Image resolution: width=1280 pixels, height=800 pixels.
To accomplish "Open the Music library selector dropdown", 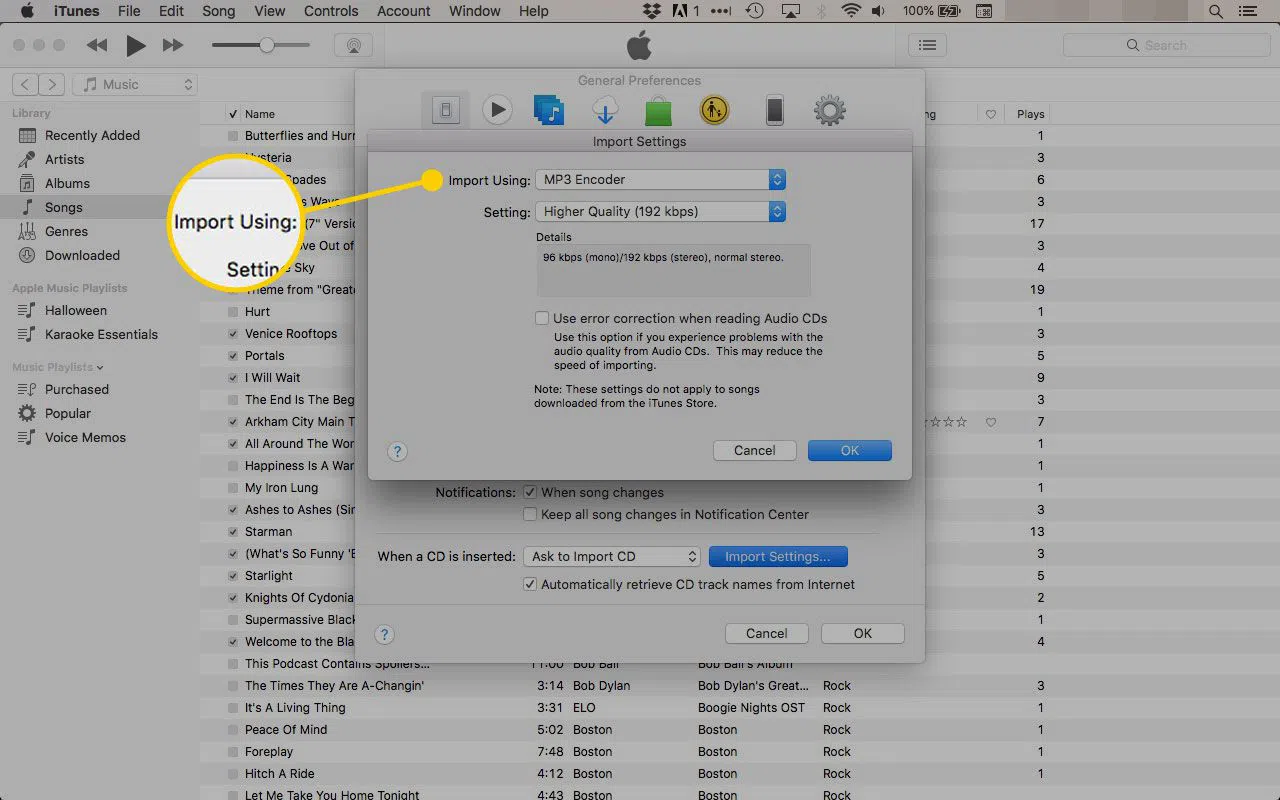I will 137,85.
